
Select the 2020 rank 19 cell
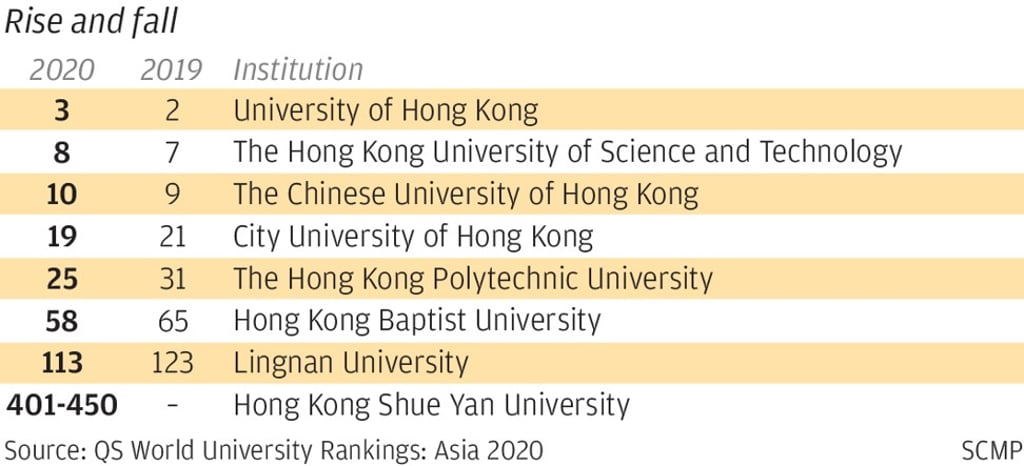pyautogui.click(x=62, y=237)
